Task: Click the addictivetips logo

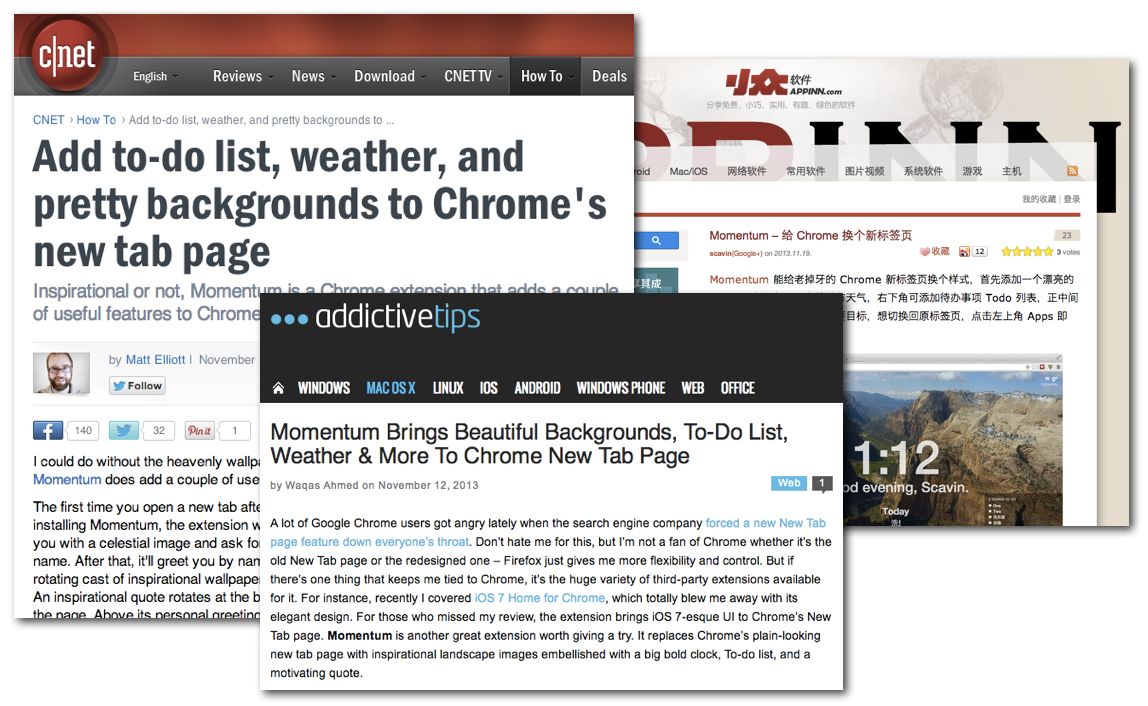Action: pos(376,318)
